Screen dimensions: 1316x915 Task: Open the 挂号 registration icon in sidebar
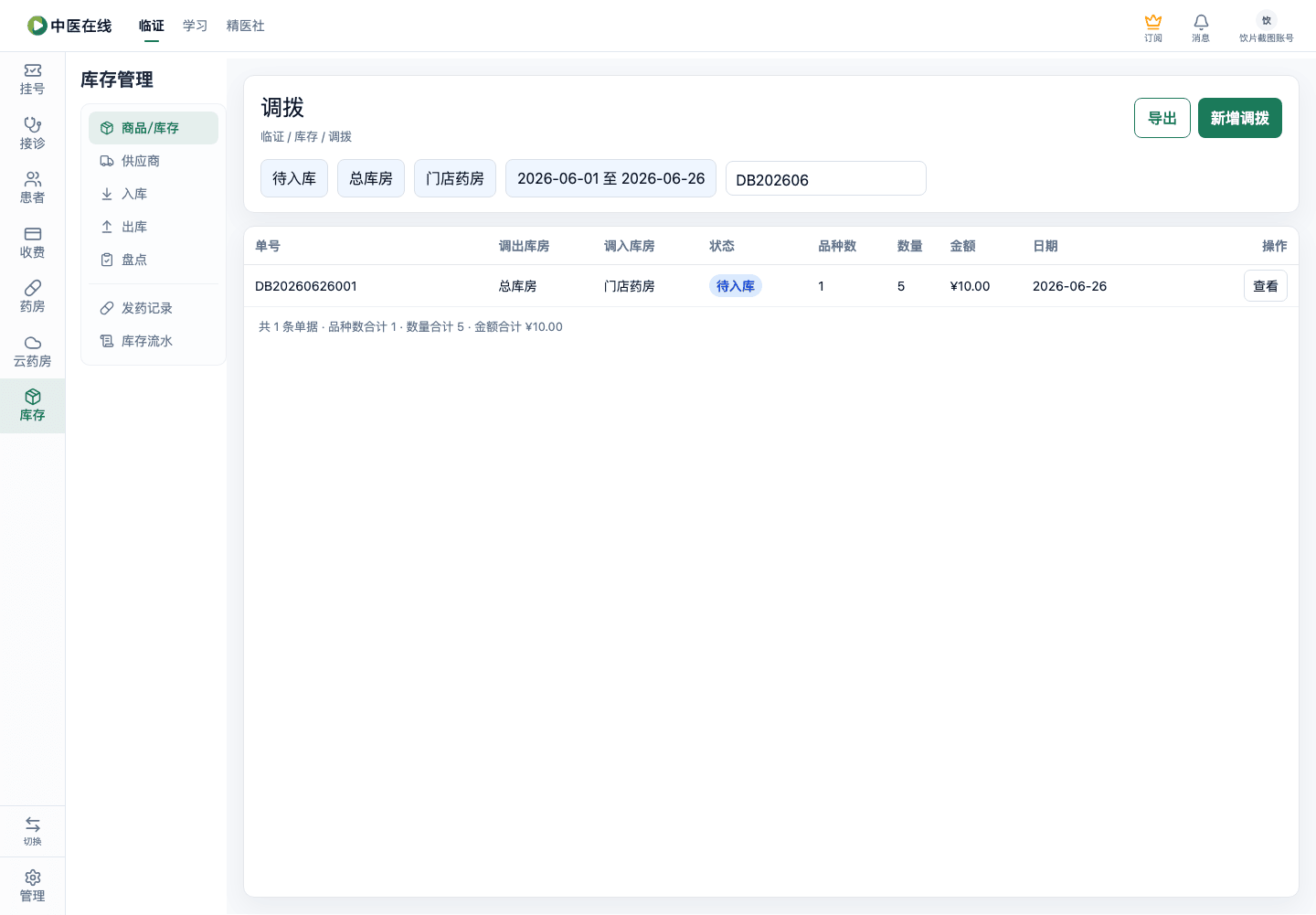[33, 70]
